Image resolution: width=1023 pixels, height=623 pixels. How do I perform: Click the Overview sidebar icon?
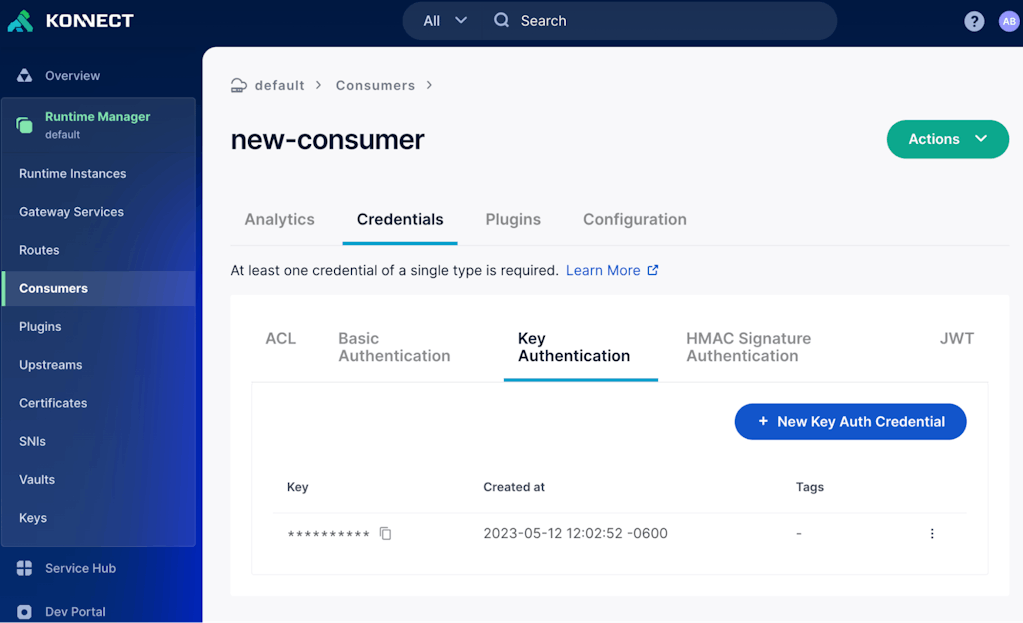point(24,76)
